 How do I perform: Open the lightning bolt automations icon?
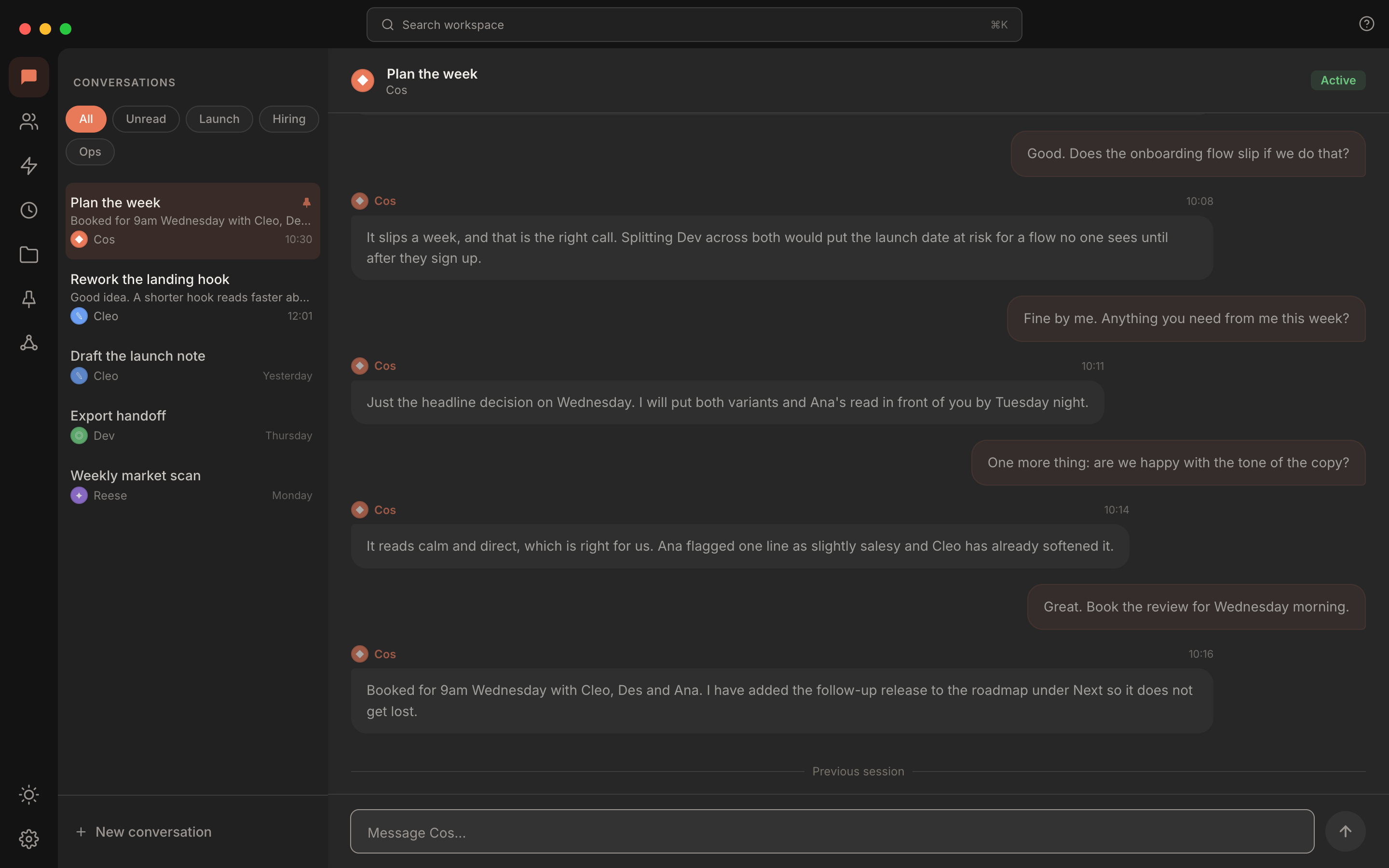click(29, 166)
